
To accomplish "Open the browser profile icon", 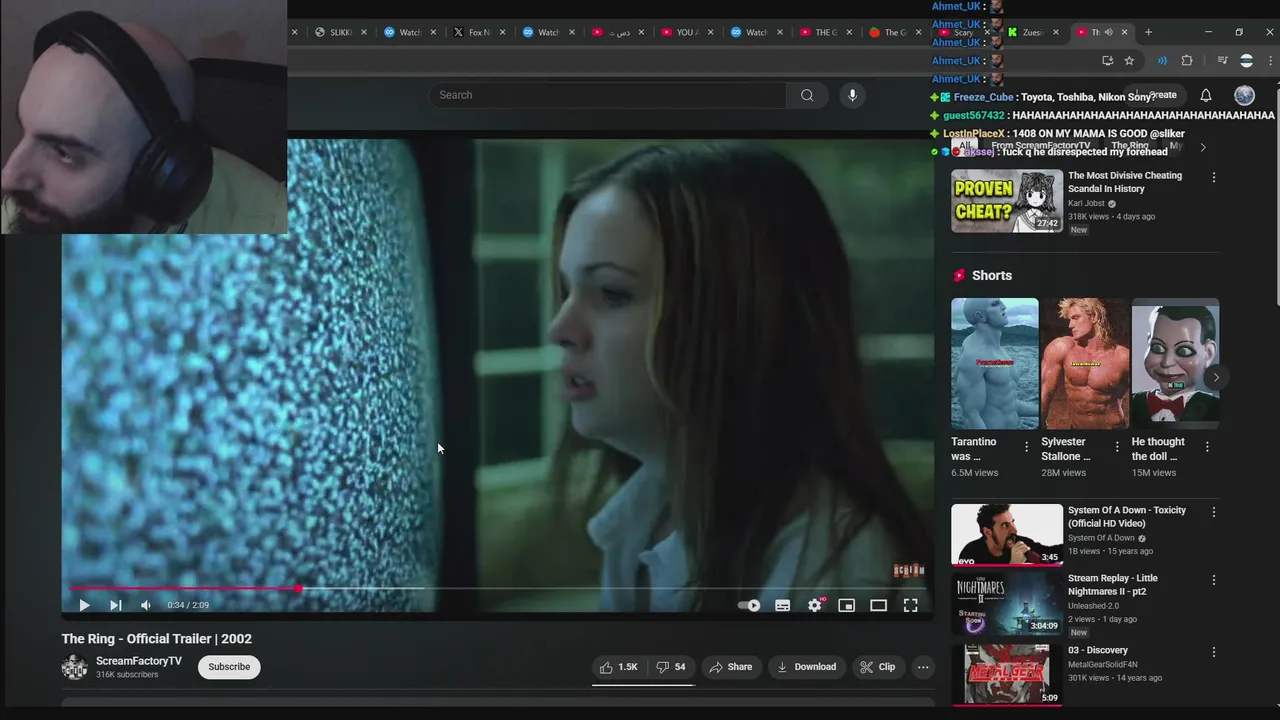I will tap(1246, 61).
